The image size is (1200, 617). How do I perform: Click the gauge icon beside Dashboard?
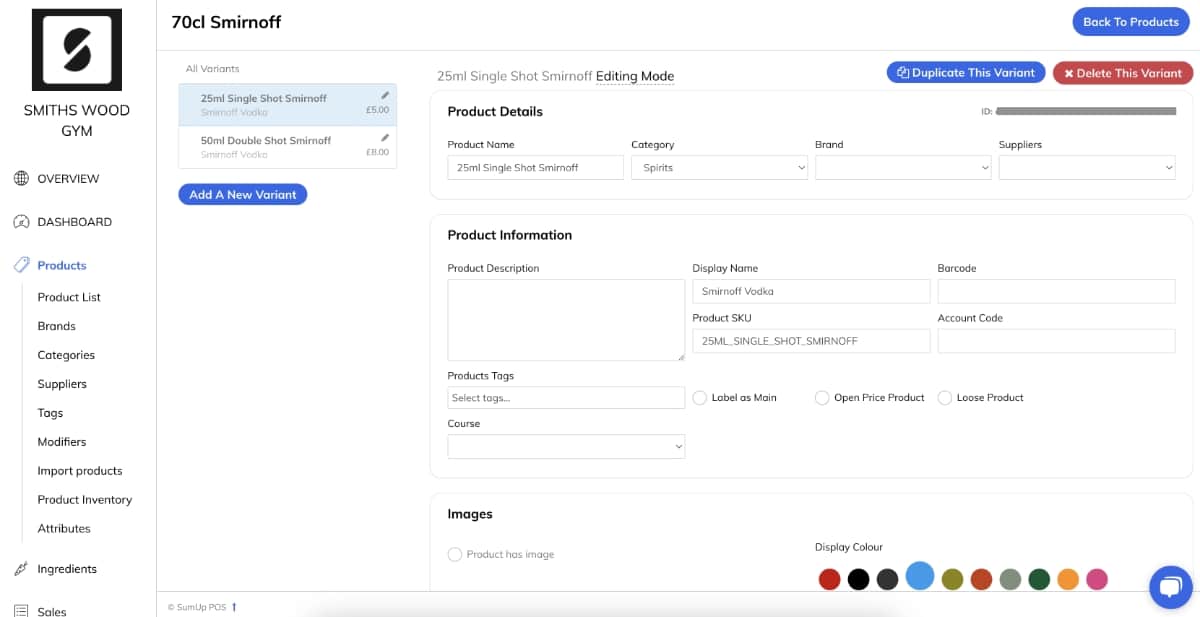(x=21, y=222)
